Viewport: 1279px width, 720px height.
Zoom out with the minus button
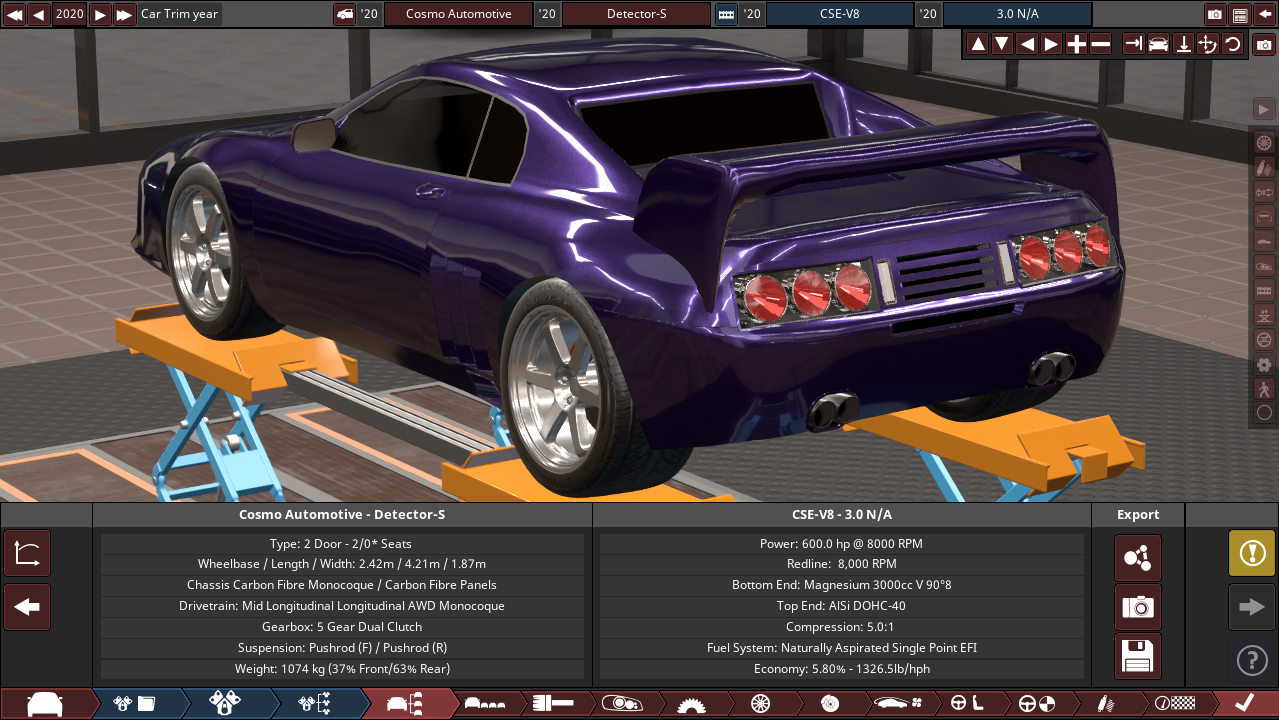click(1100, 44)
